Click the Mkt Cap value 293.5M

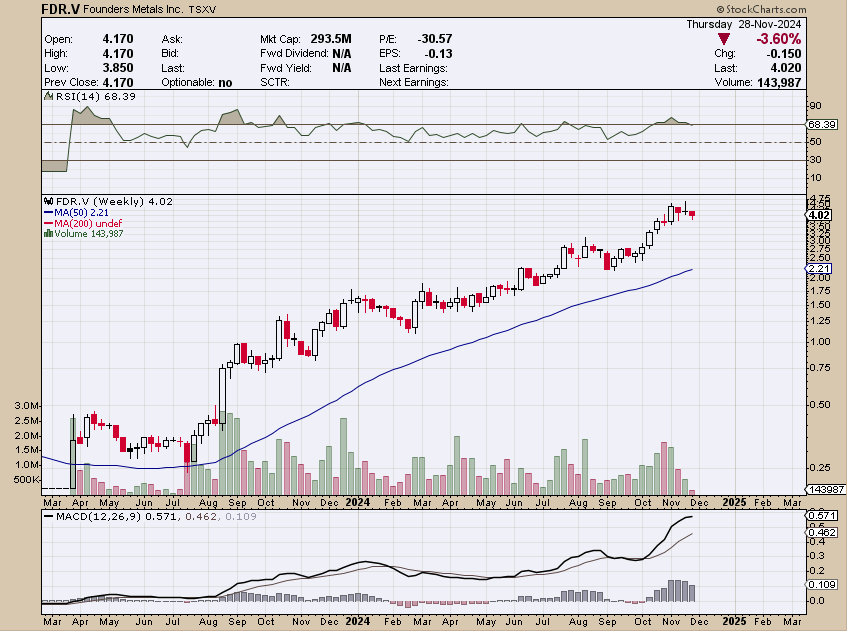coord(331,39)
